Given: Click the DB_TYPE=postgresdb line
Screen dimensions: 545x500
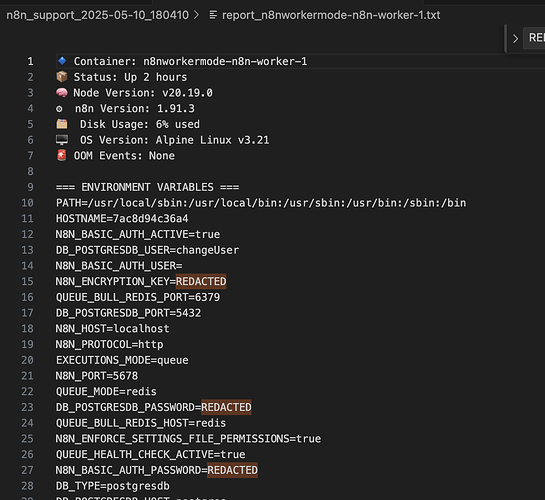Looking at the screenshot, I should [x=113, y=486].
